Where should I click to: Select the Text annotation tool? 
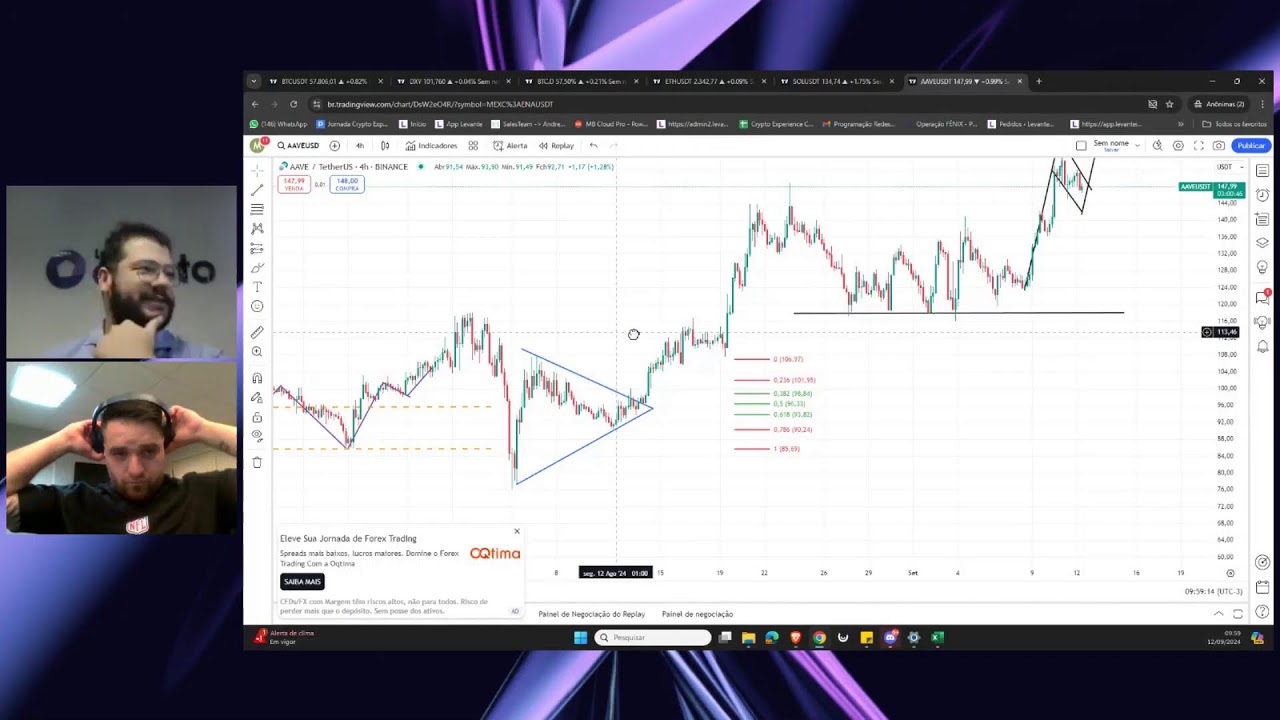[x=257, y=287]
